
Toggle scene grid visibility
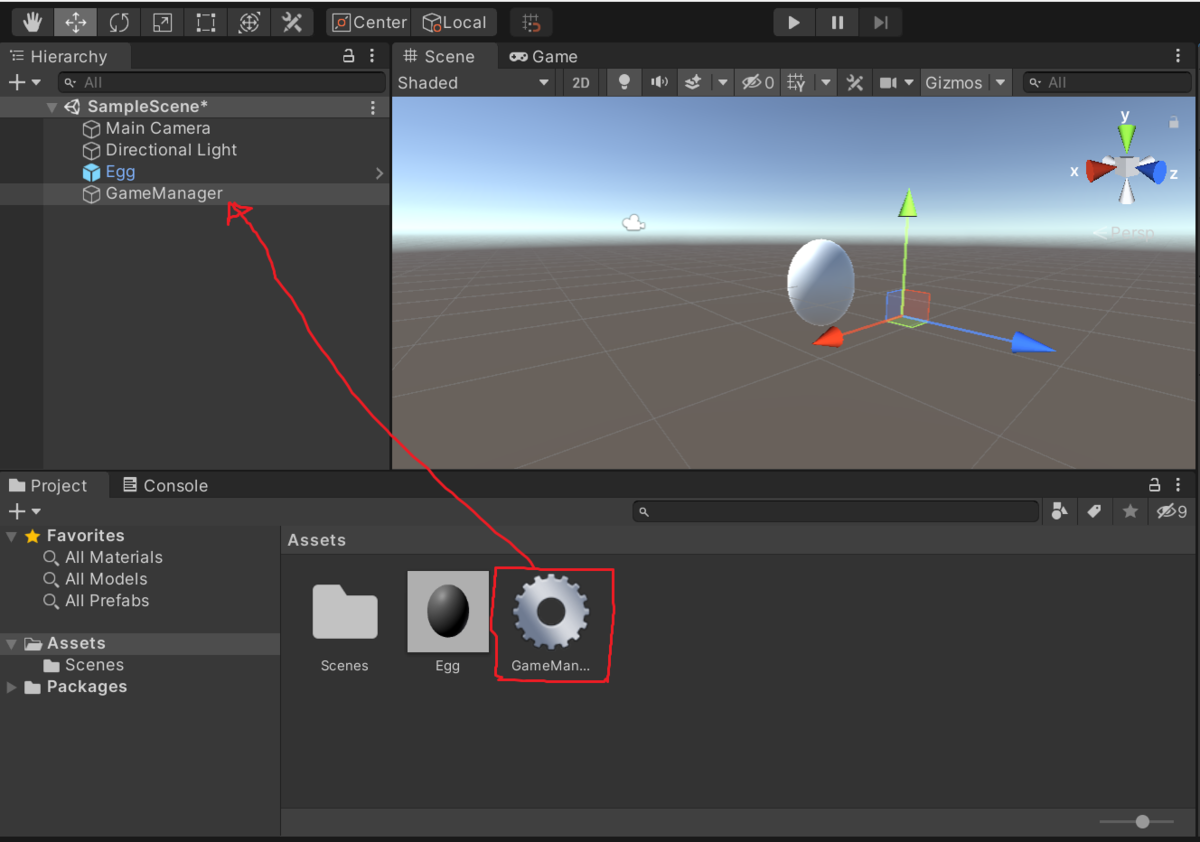[796, 83]
